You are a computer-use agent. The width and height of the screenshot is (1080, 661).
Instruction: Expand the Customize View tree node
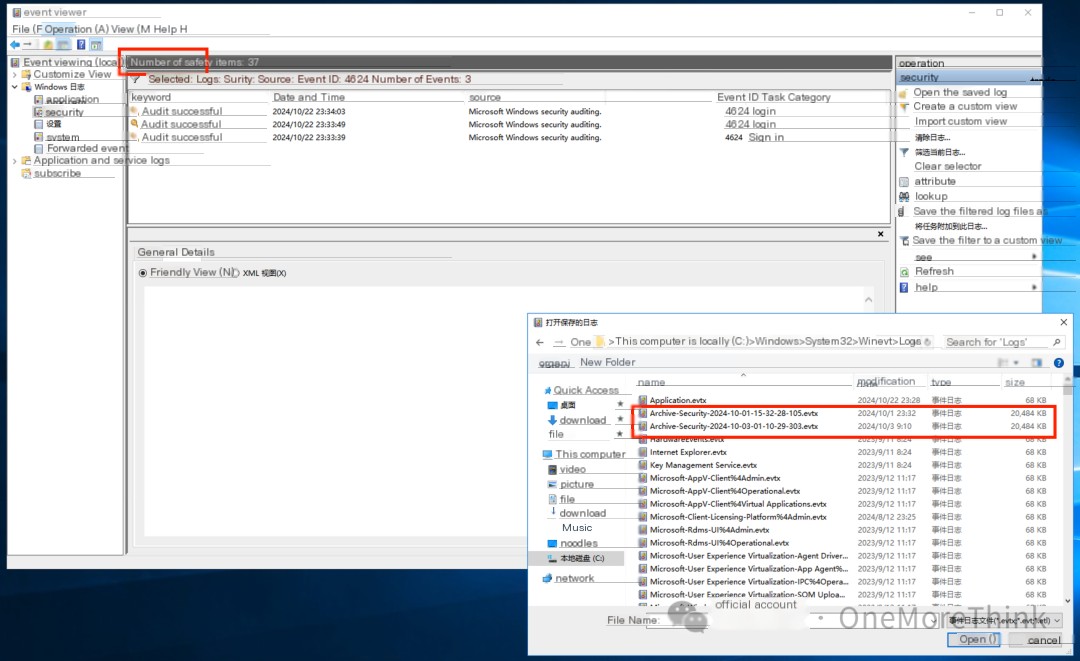[x=14, y=74]
